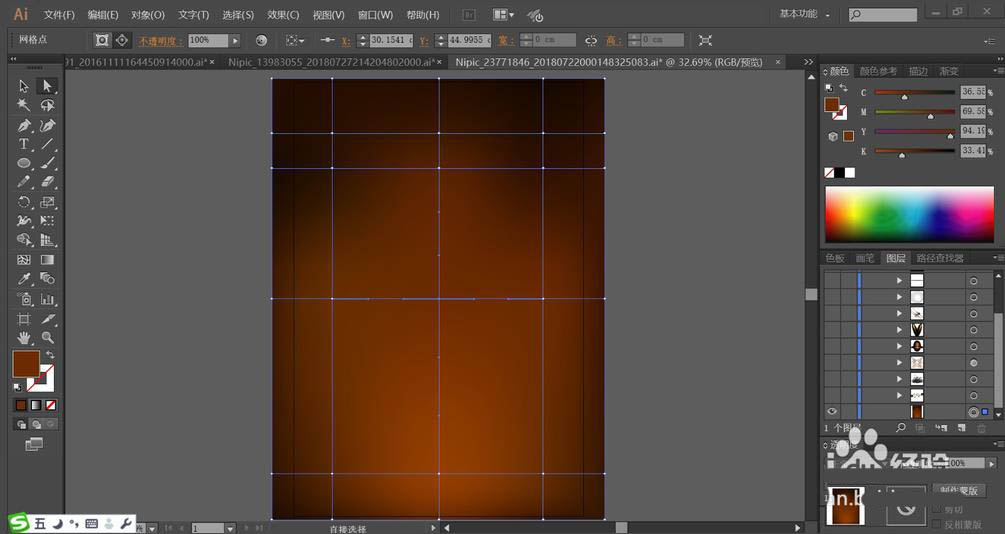Select the Symbol Sprayer tool
The height and width of the screenshot is (534, 1005).
coord(24,299)
